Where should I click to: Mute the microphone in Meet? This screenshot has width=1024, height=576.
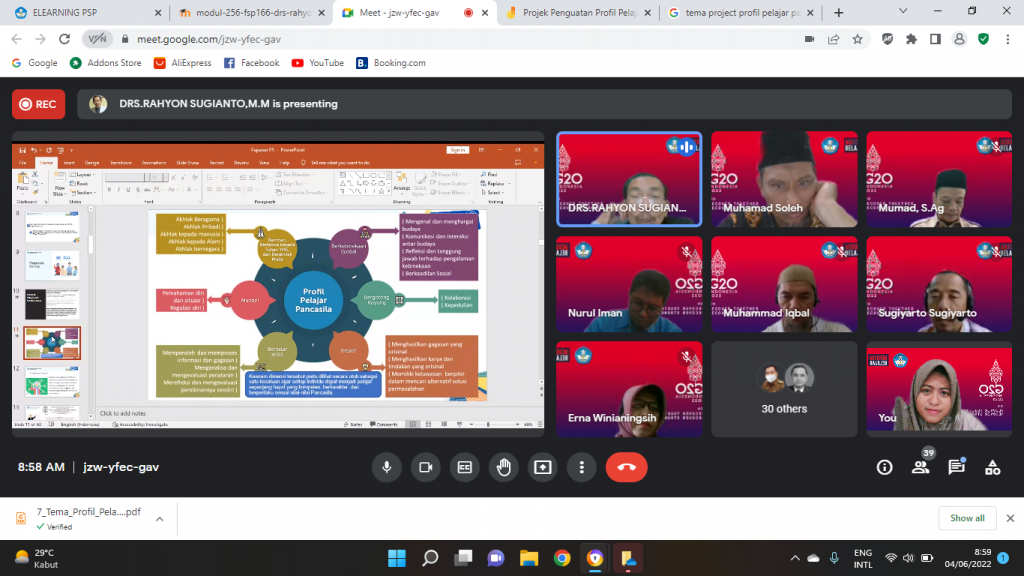(386, 467)
